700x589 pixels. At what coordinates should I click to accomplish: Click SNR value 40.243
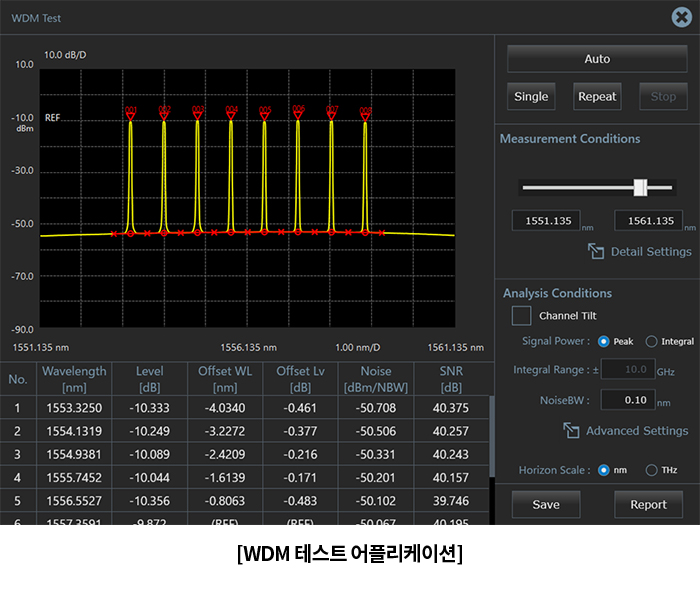coord(451,454)
